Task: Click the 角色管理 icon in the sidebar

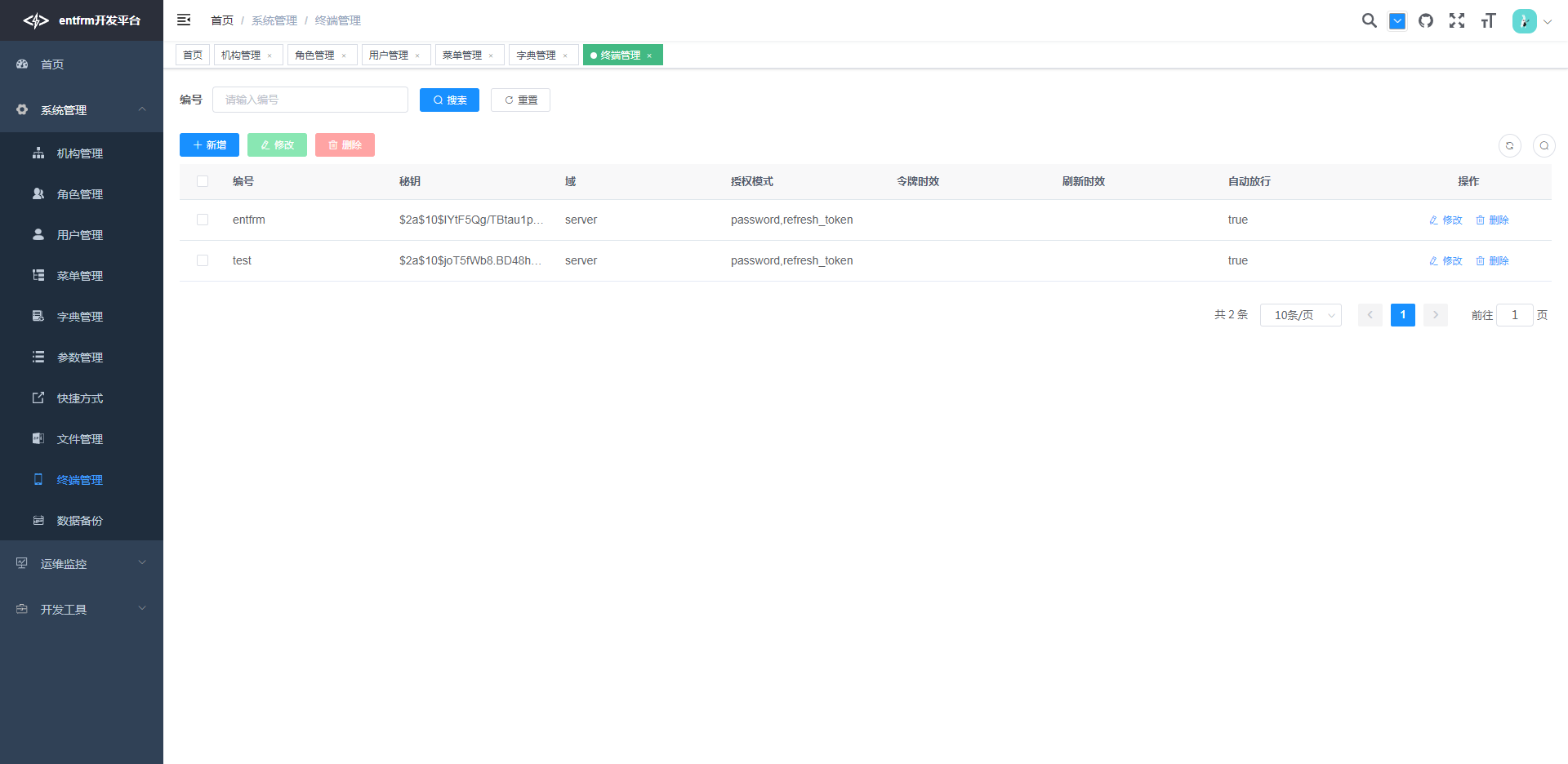Action: click(x=38, y=193)
